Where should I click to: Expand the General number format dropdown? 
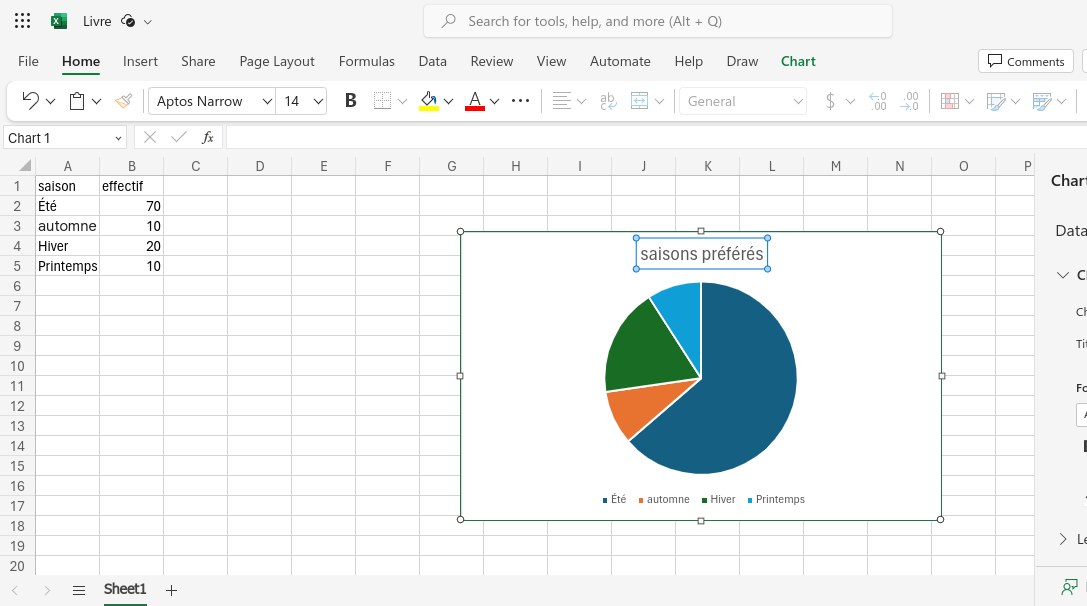pos(743,101)
